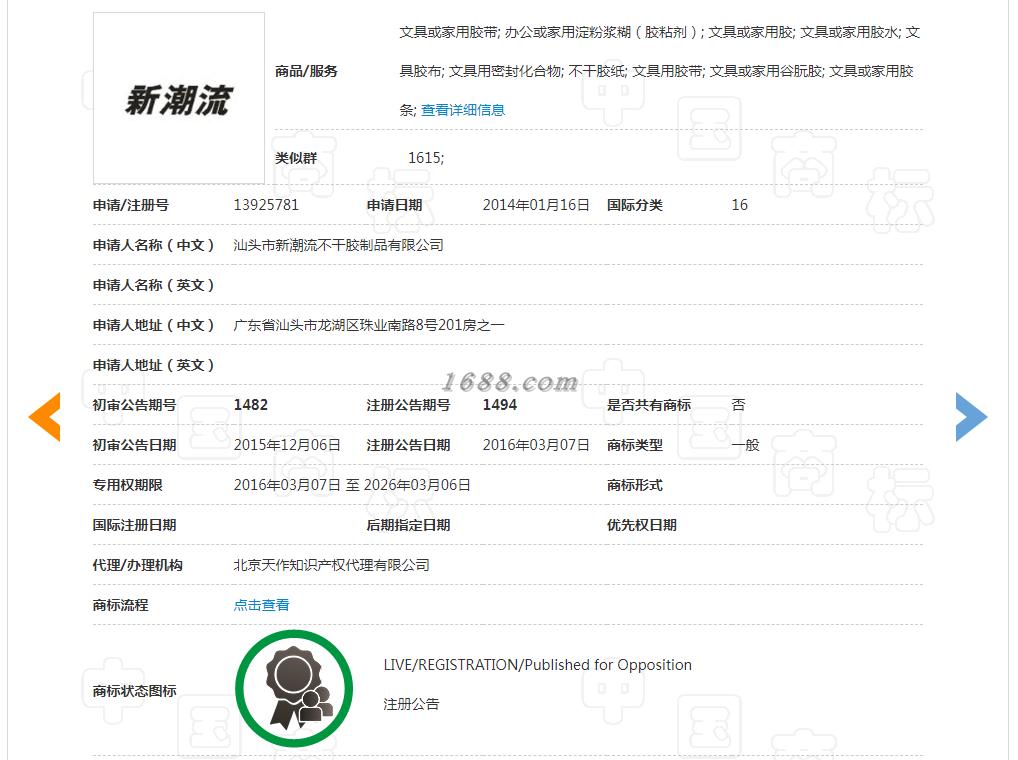Screen dimensions: 1018x760
Task: Select 注册公告 status text
Action: 411,704
